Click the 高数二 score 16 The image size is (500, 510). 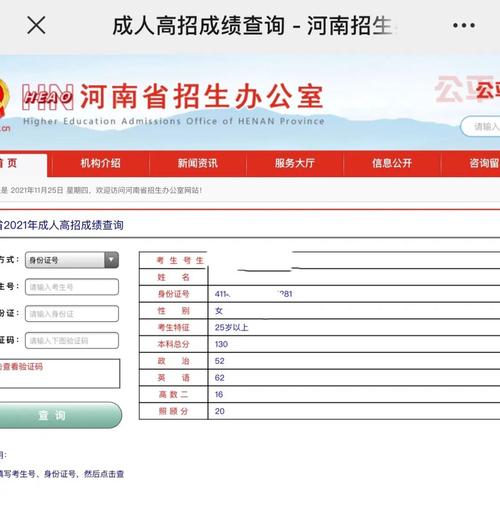pos(219,395)
